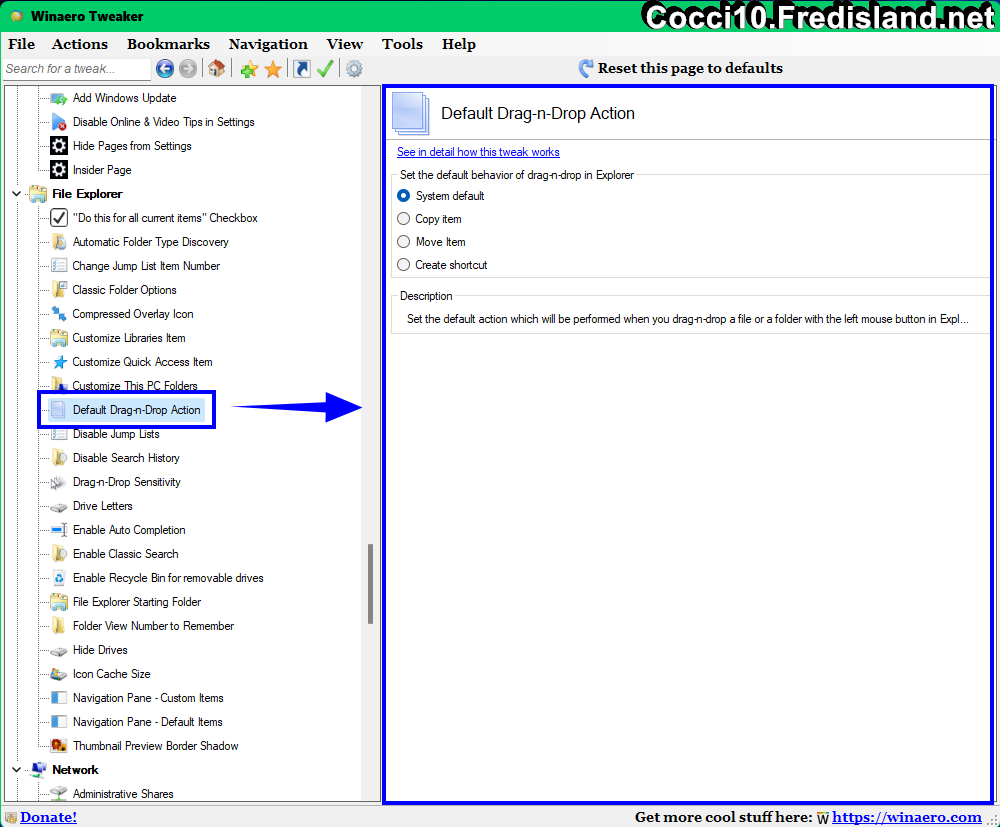Click the Automatic Folder Type Discovery icon

59,242
